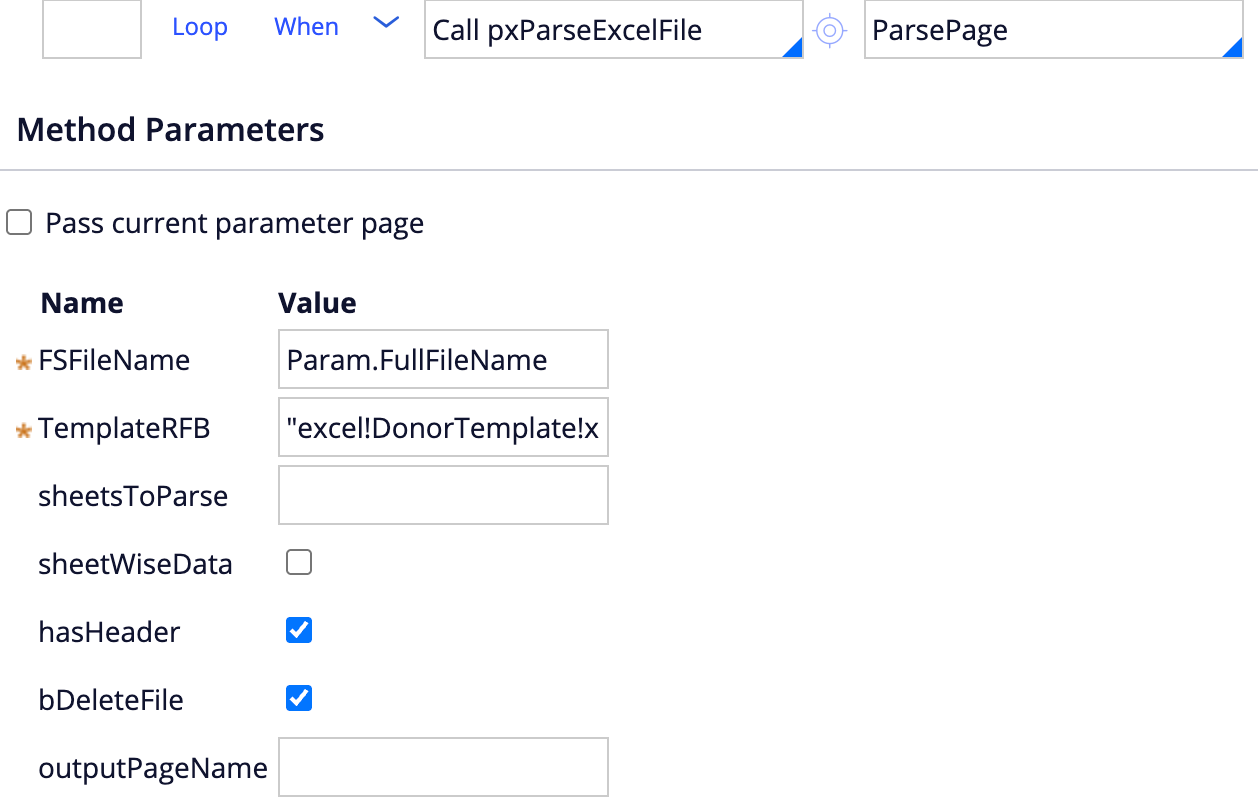Click into the sheetsToParse value field
1258x800 pixels.
(443, 495)
